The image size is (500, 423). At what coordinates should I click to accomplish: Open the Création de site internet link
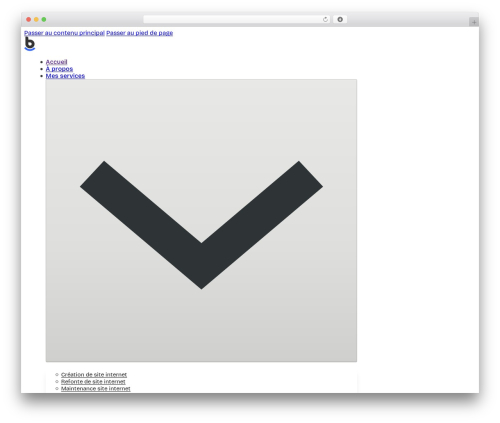(x=94, y=374)
